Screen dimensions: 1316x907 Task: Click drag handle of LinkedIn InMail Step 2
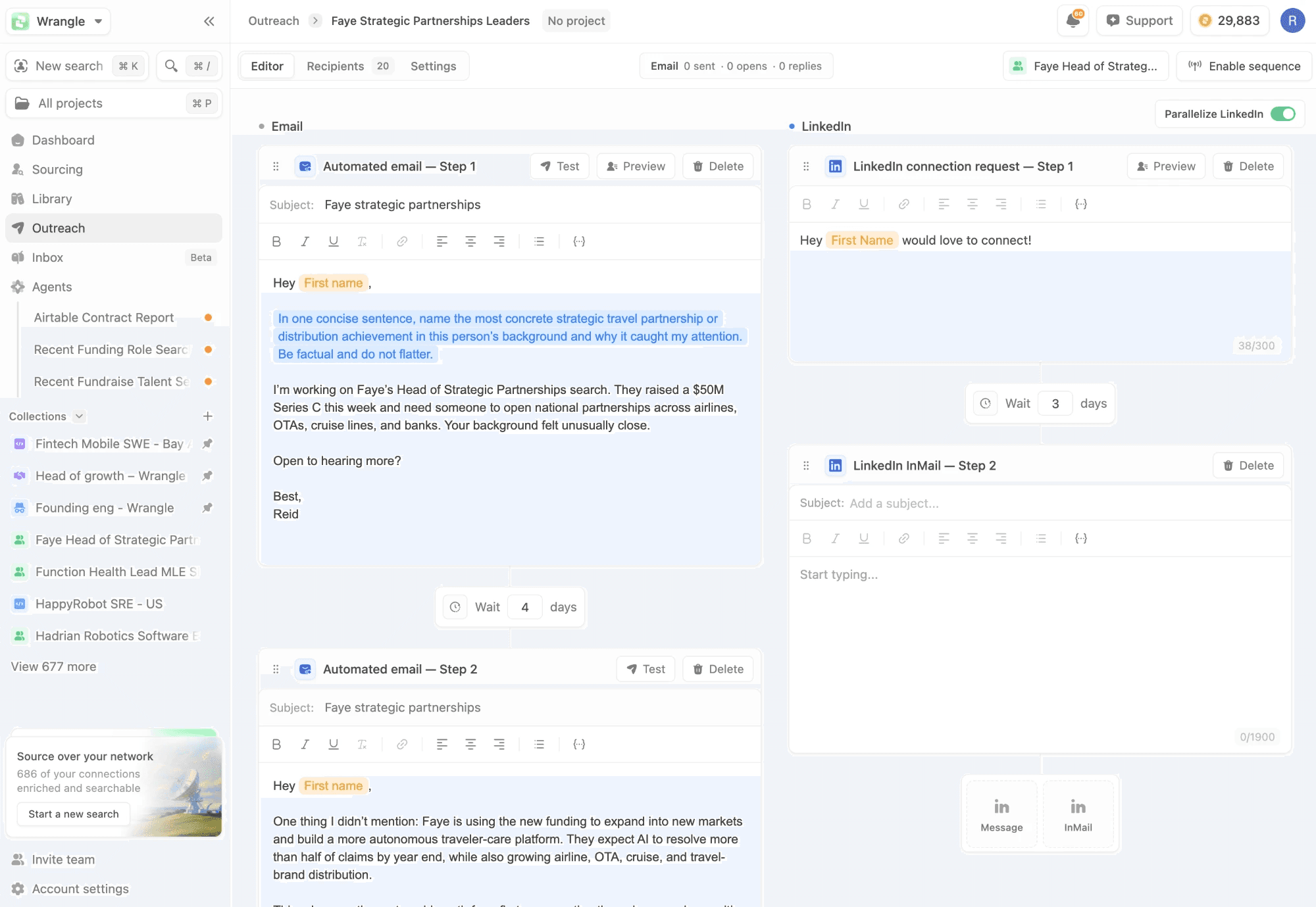(x=806, y=466)
